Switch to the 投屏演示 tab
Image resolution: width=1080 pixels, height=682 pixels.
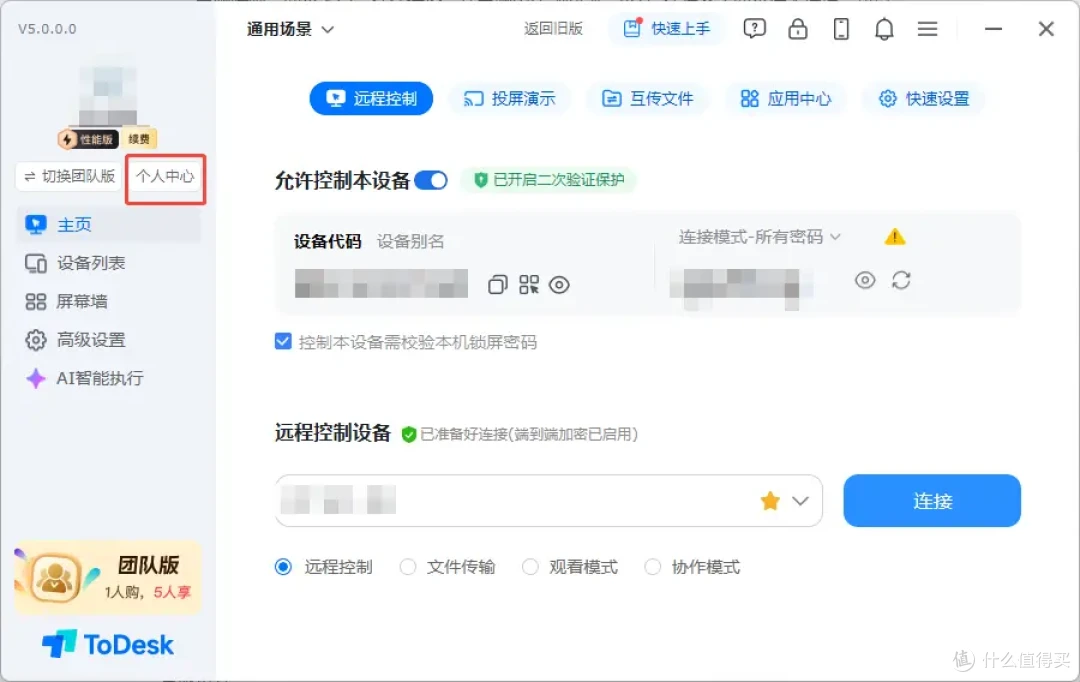[x=510, y=99]
